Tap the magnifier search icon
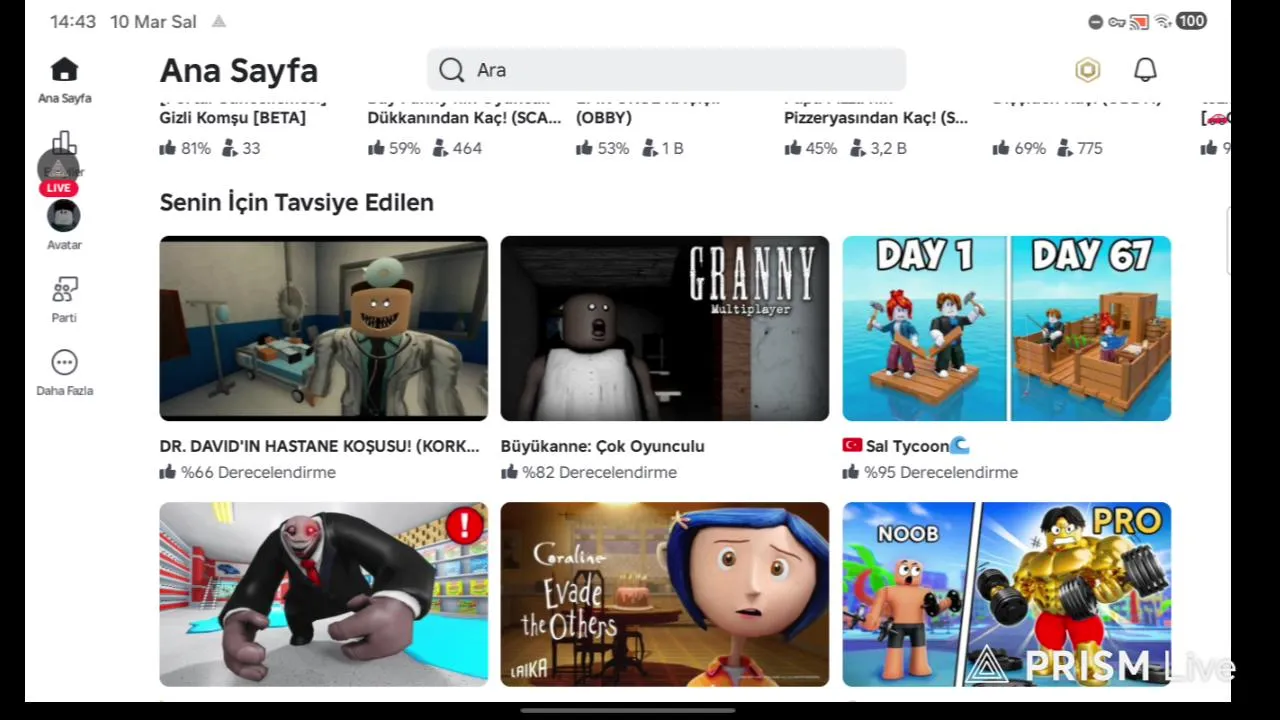This screenshot has width=1280, height=720. pos(451,70)
